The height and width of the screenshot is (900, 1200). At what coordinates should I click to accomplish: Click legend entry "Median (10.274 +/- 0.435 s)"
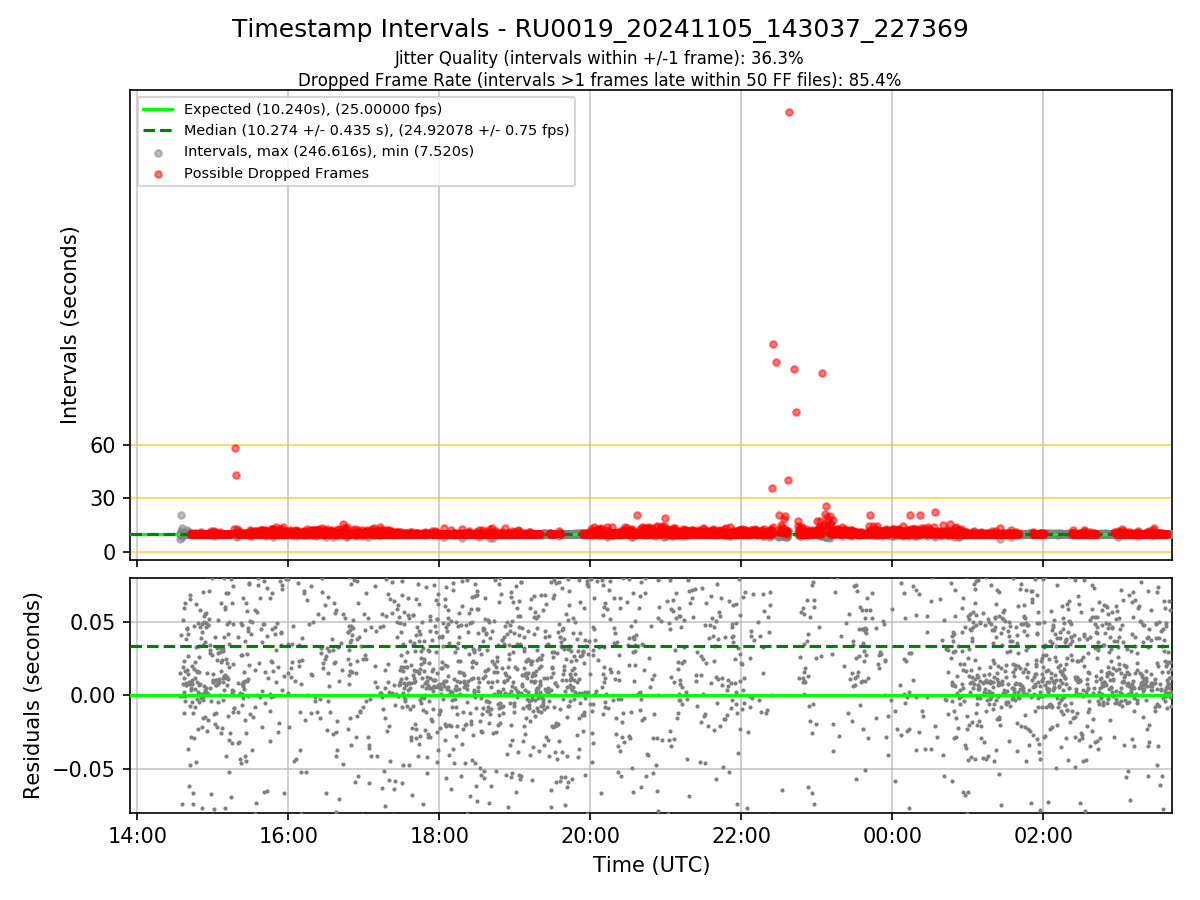coord(376,130)
